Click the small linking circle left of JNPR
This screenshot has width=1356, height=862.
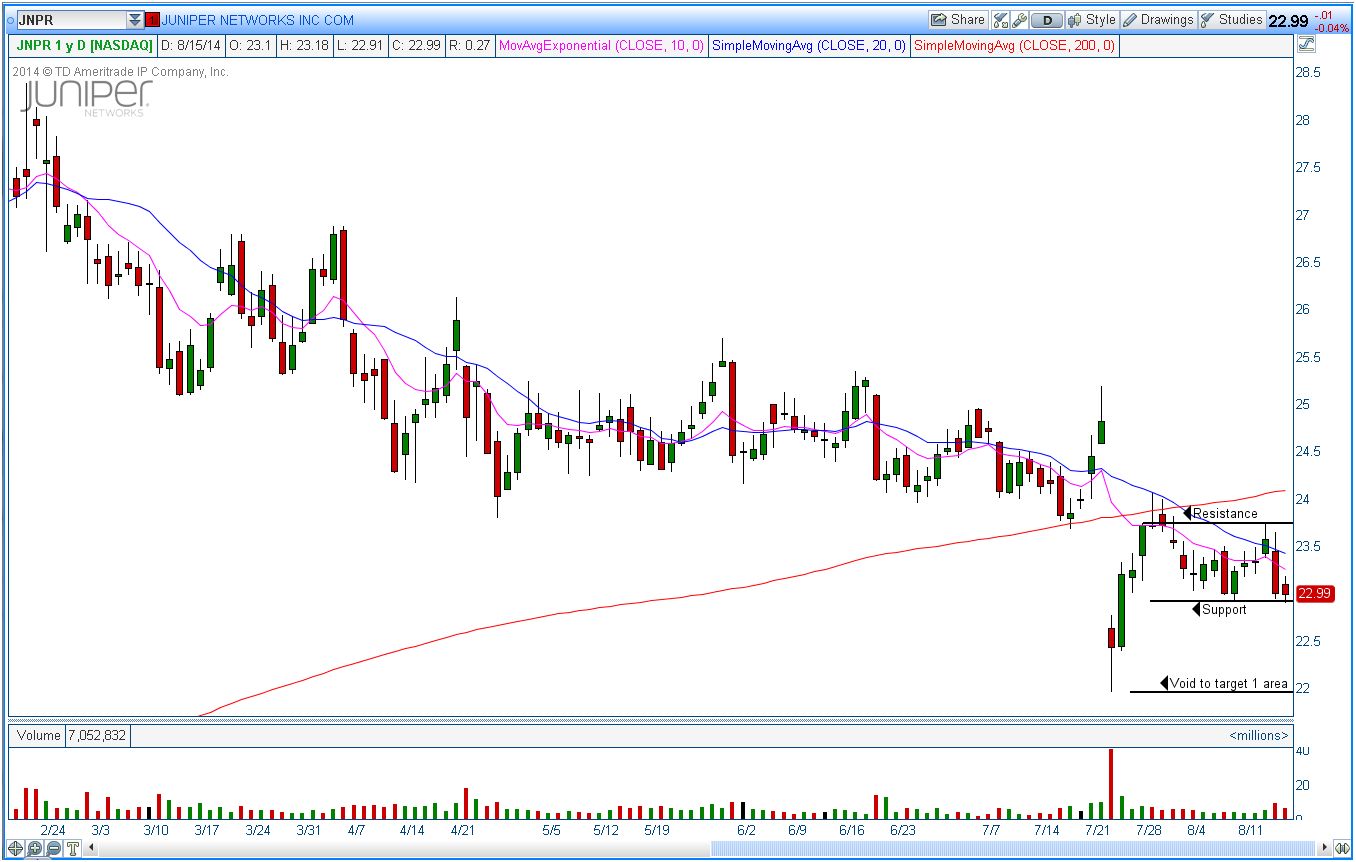[9, 20]
